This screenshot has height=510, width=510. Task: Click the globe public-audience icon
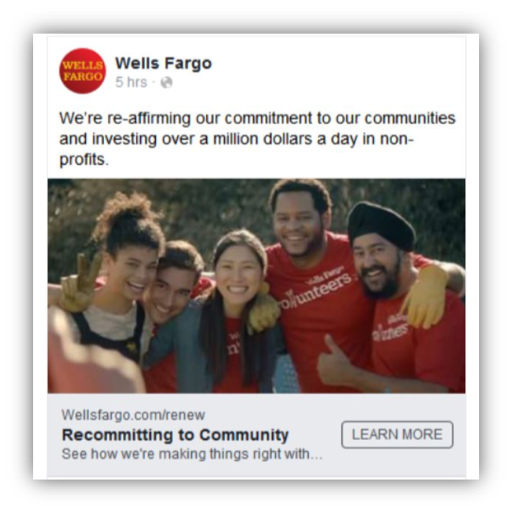(166, 82)
